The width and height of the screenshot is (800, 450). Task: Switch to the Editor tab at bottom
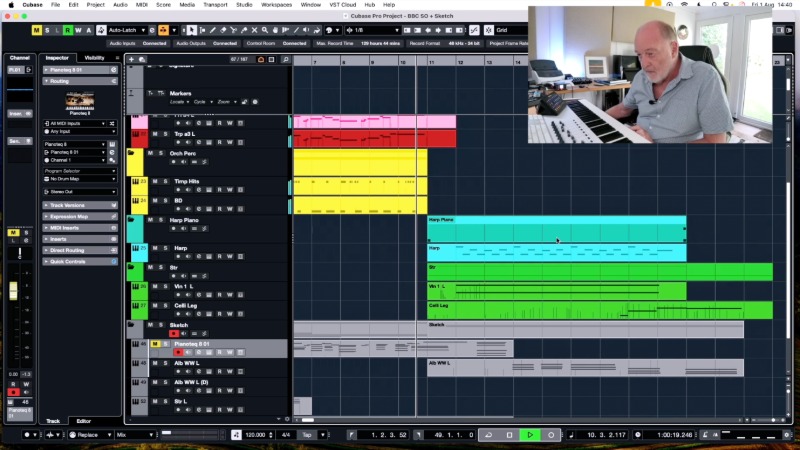click(x=83, y=421)
